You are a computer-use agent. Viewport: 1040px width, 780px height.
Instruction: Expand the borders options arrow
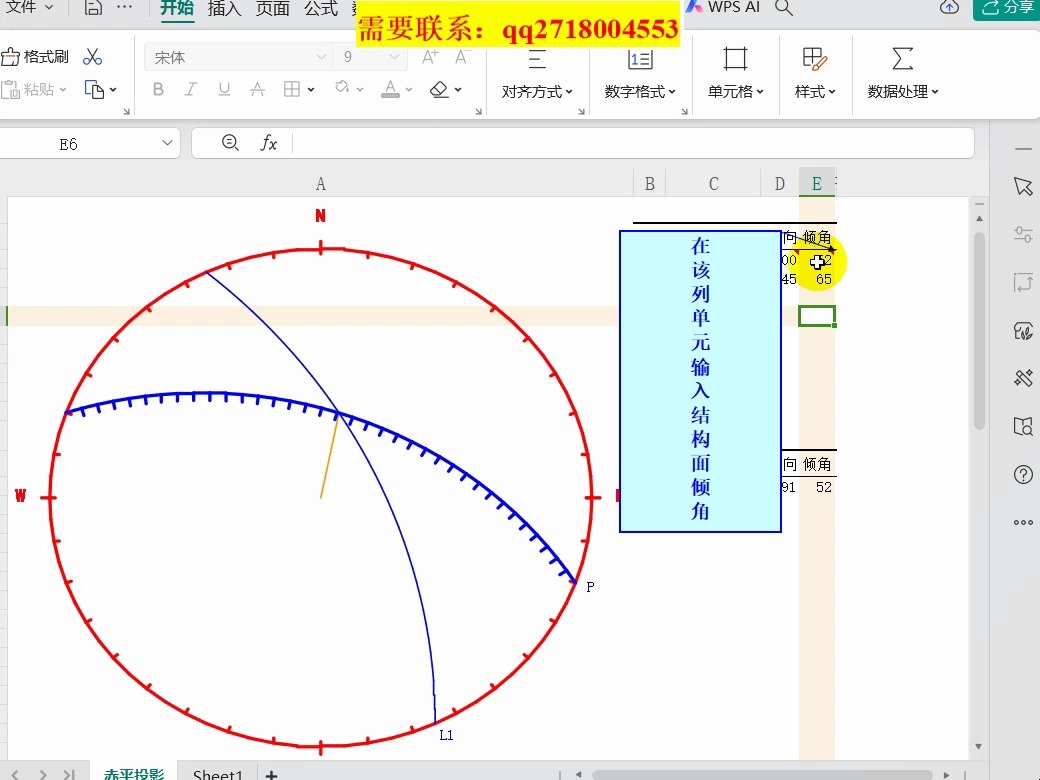pyautogui.click(x=310, y=90)
